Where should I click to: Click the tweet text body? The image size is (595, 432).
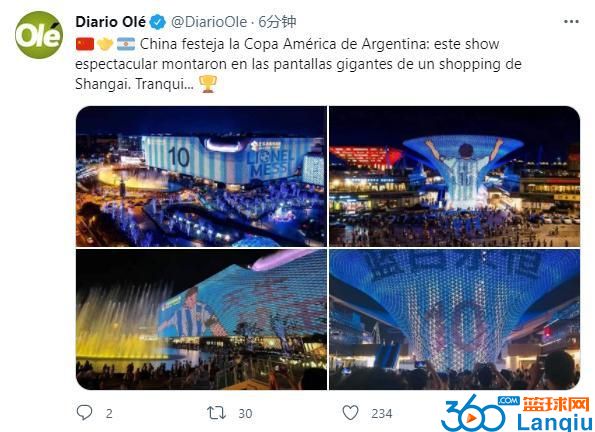click(x=298, y=64)
